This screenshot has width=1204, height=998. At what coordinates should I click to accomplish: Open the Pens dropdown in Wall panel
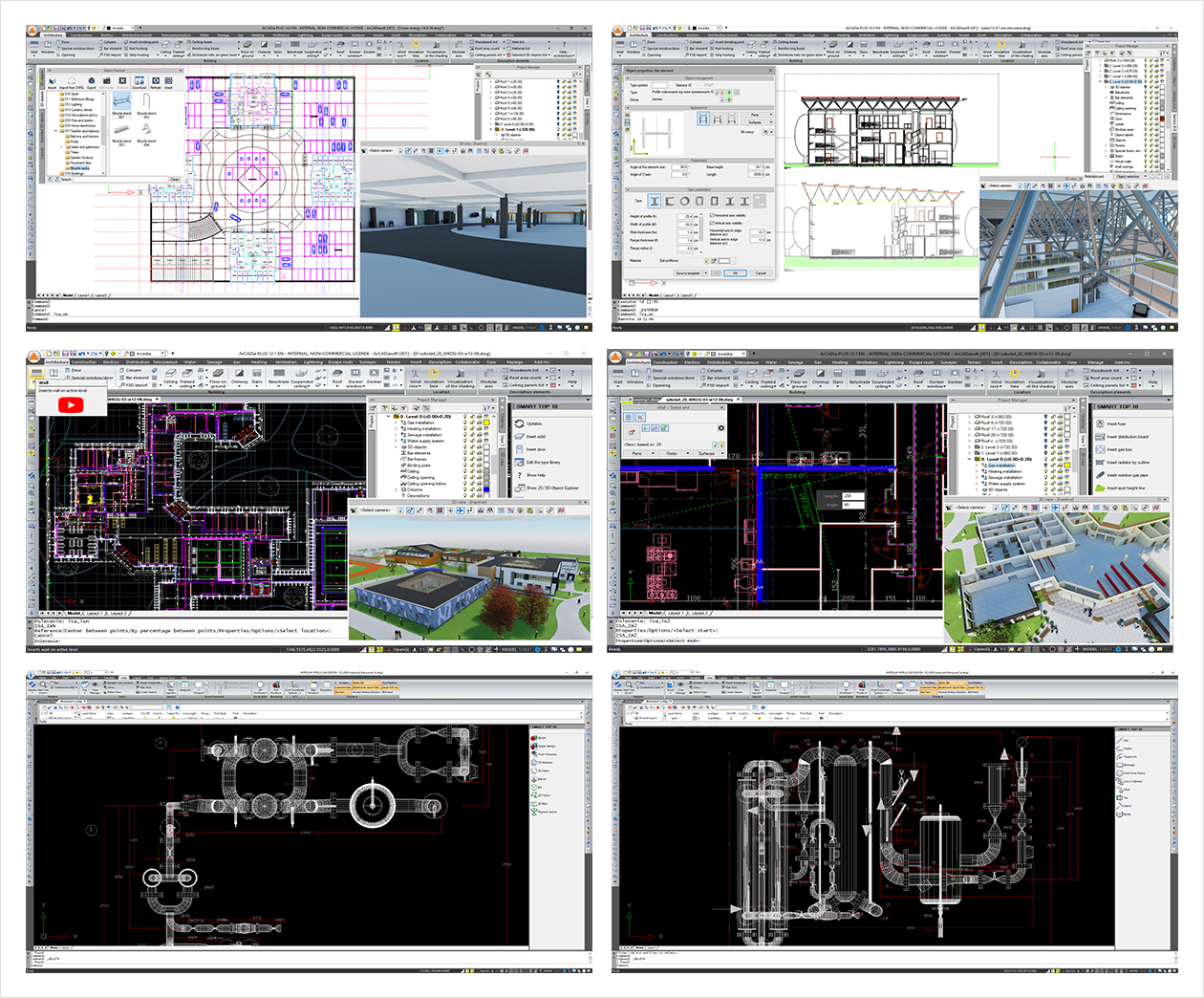[637, 453]
